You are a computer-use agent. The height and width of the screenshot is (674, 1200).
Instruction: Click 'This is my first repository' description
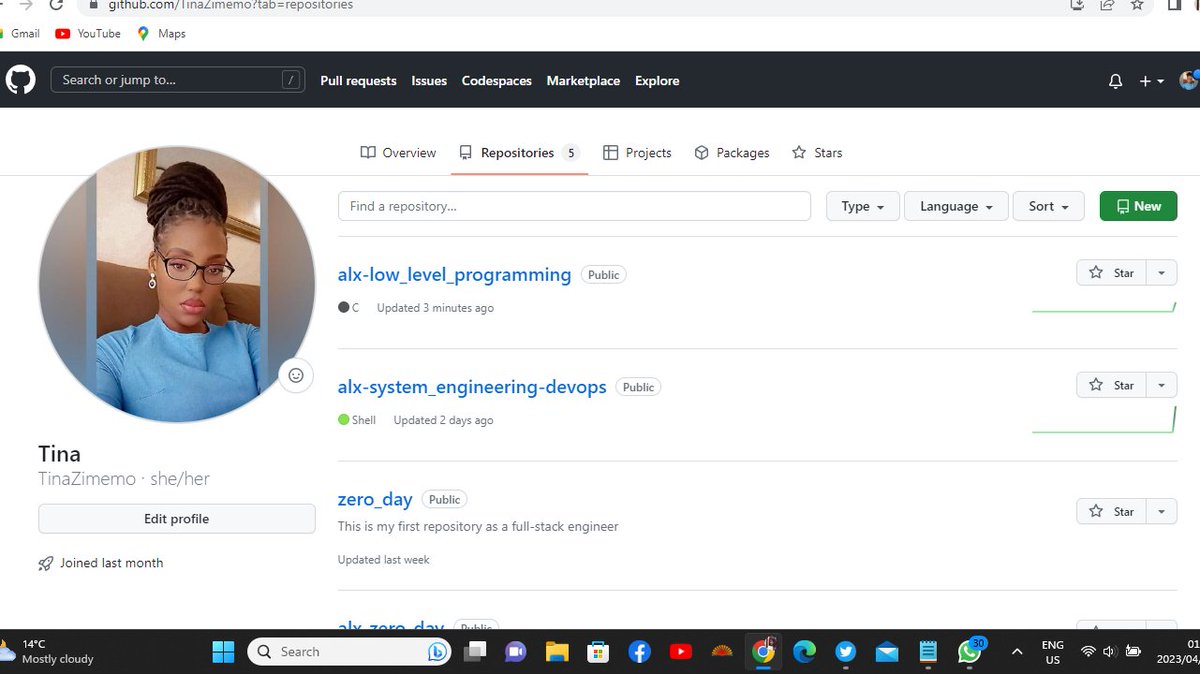[478, 526]
